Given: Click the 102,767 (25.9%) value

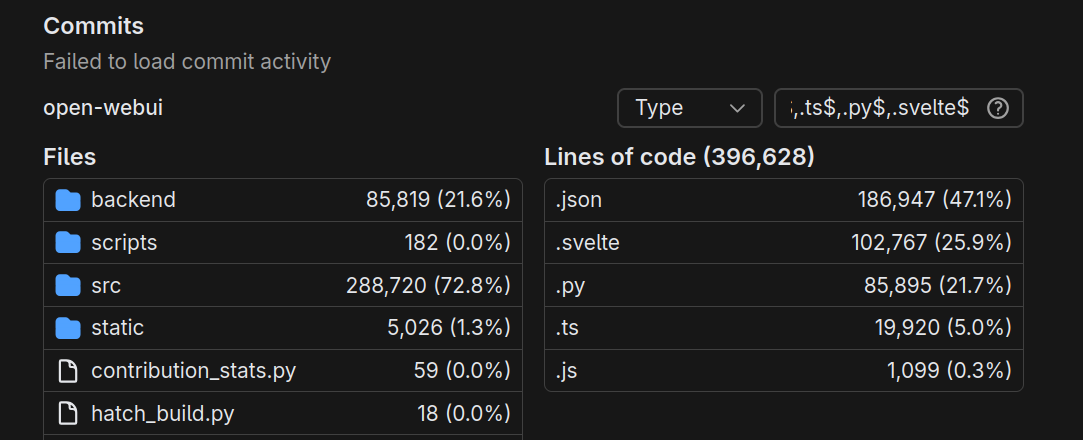Looking at the screenshot, I should [x=931, y=243].
